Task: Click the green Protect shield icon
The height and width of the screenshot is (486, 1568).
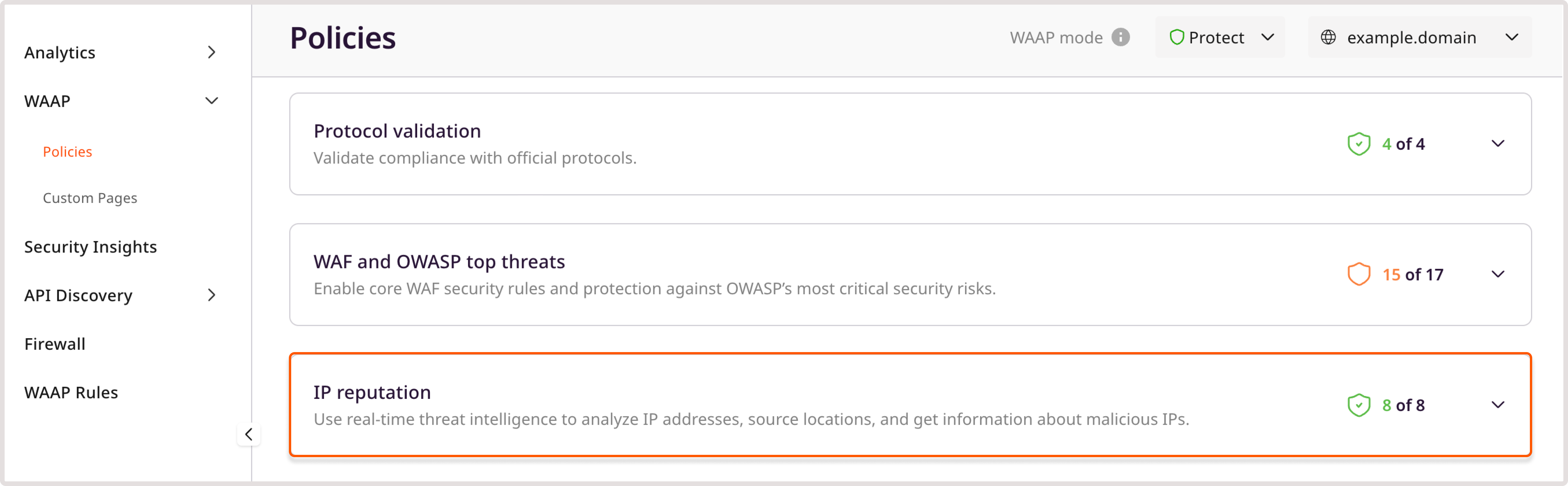Action: pos(1176,38)
